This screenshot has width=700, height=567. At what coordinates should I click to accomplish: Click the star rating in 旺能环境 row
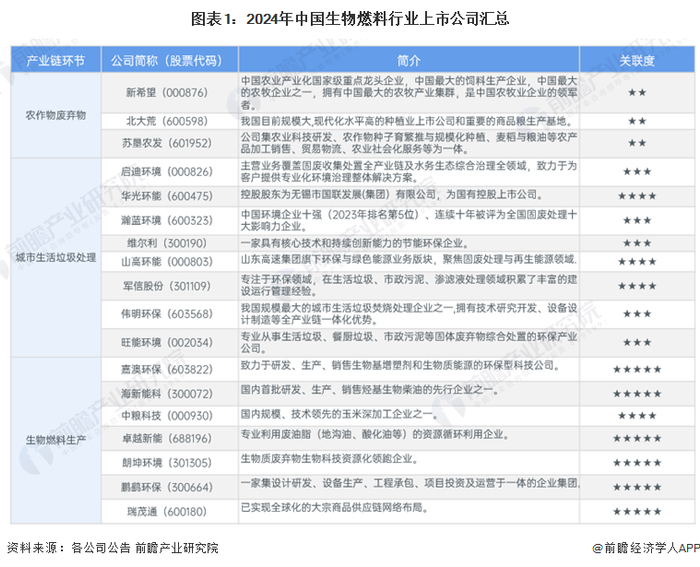(637, 342)
